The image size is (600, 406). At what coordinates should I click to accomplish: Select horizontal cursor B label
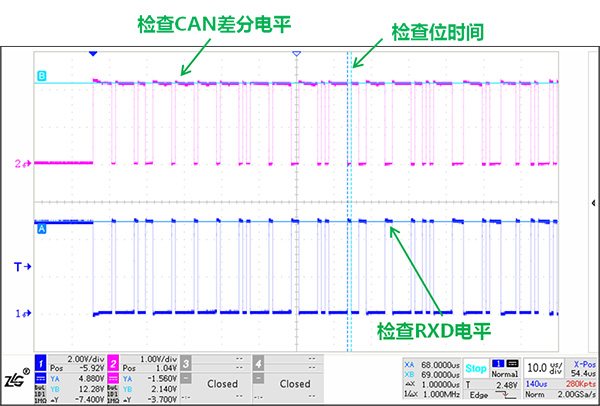pos(42,76)
